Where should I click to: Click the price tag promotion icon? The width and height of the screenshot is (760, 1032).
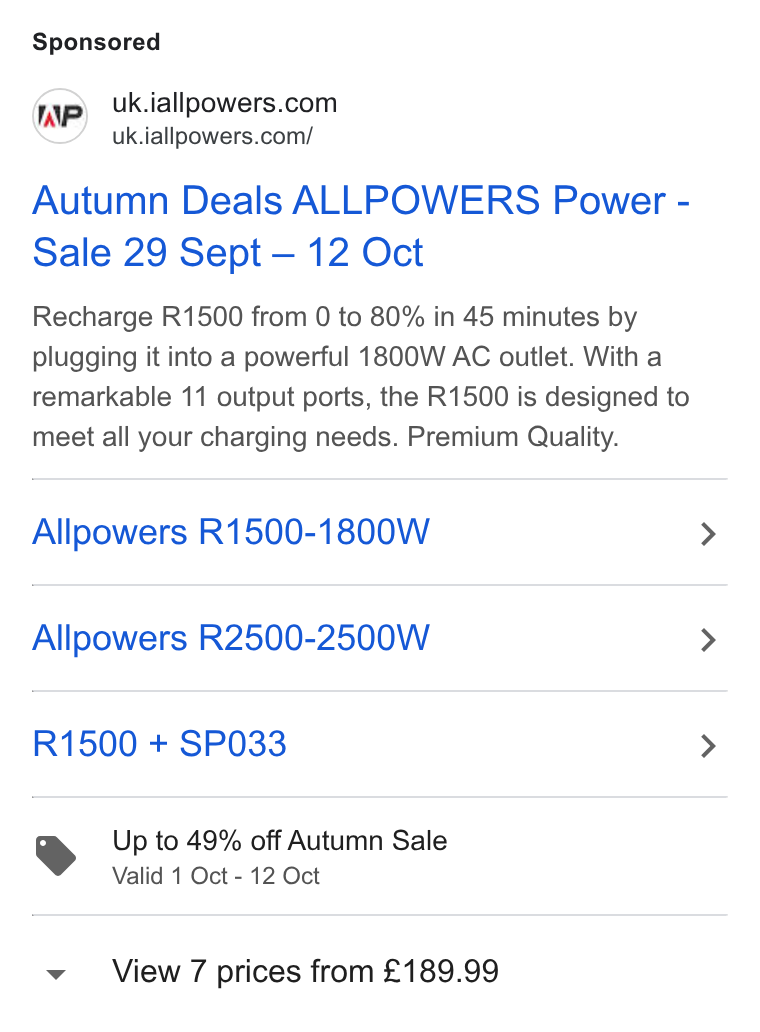pyautogui.click(x=56, y=856)
